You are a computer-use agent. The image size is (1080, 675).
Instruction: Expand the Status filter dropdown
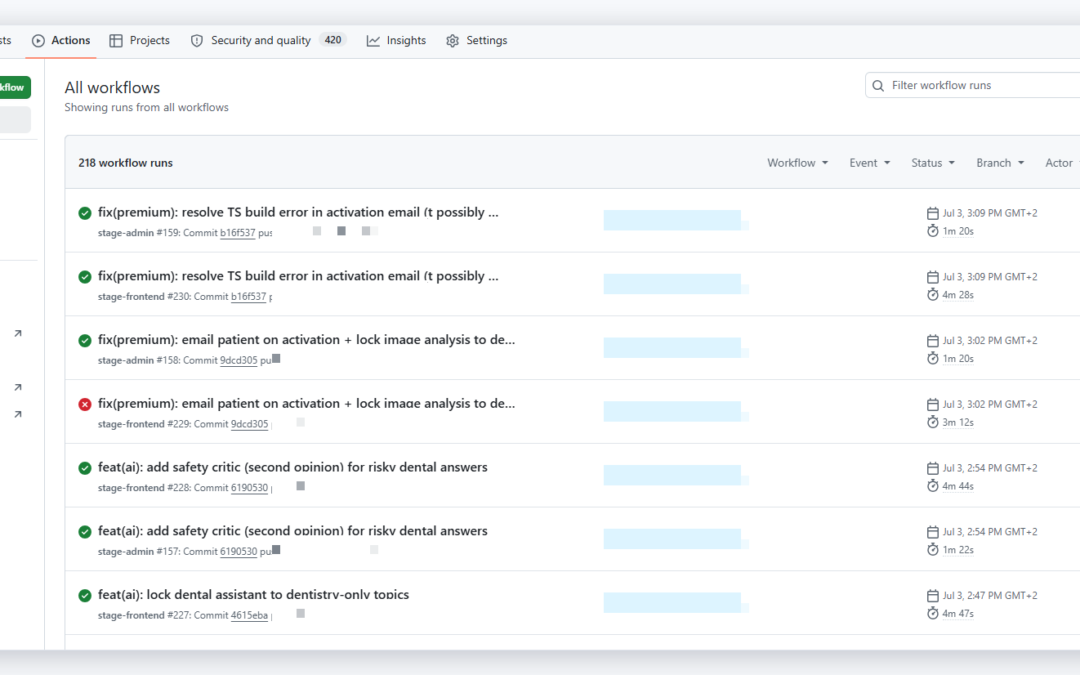point(933,163)
